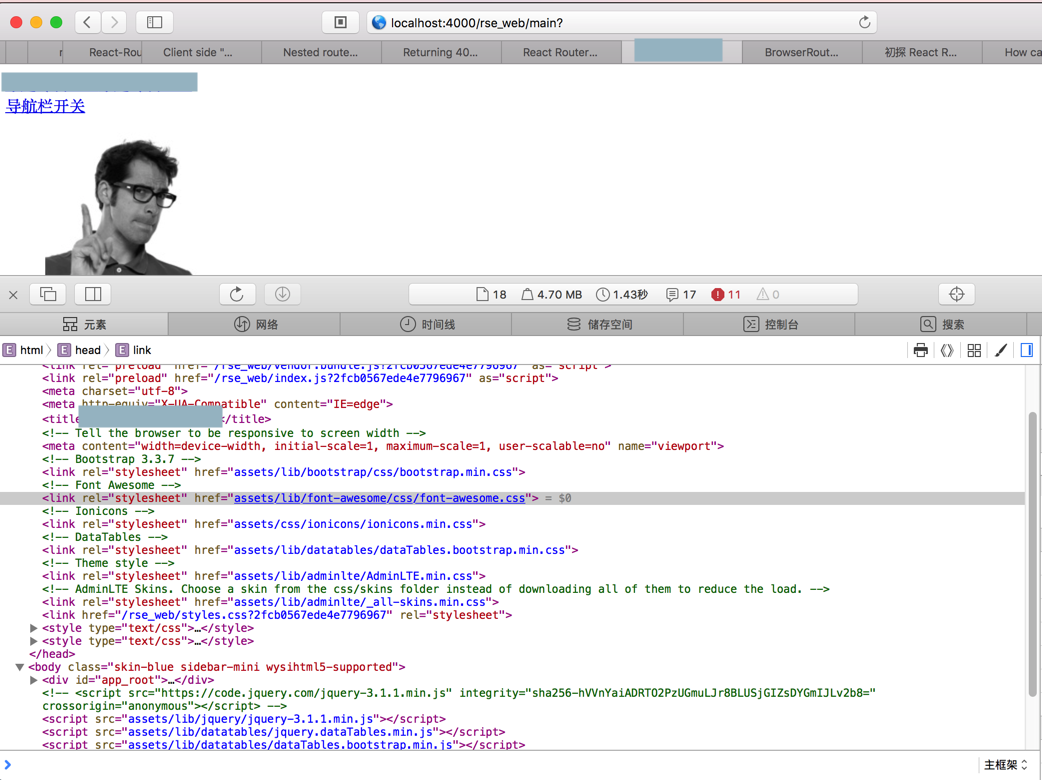Click the 4.70 MB size indicator

552,294
